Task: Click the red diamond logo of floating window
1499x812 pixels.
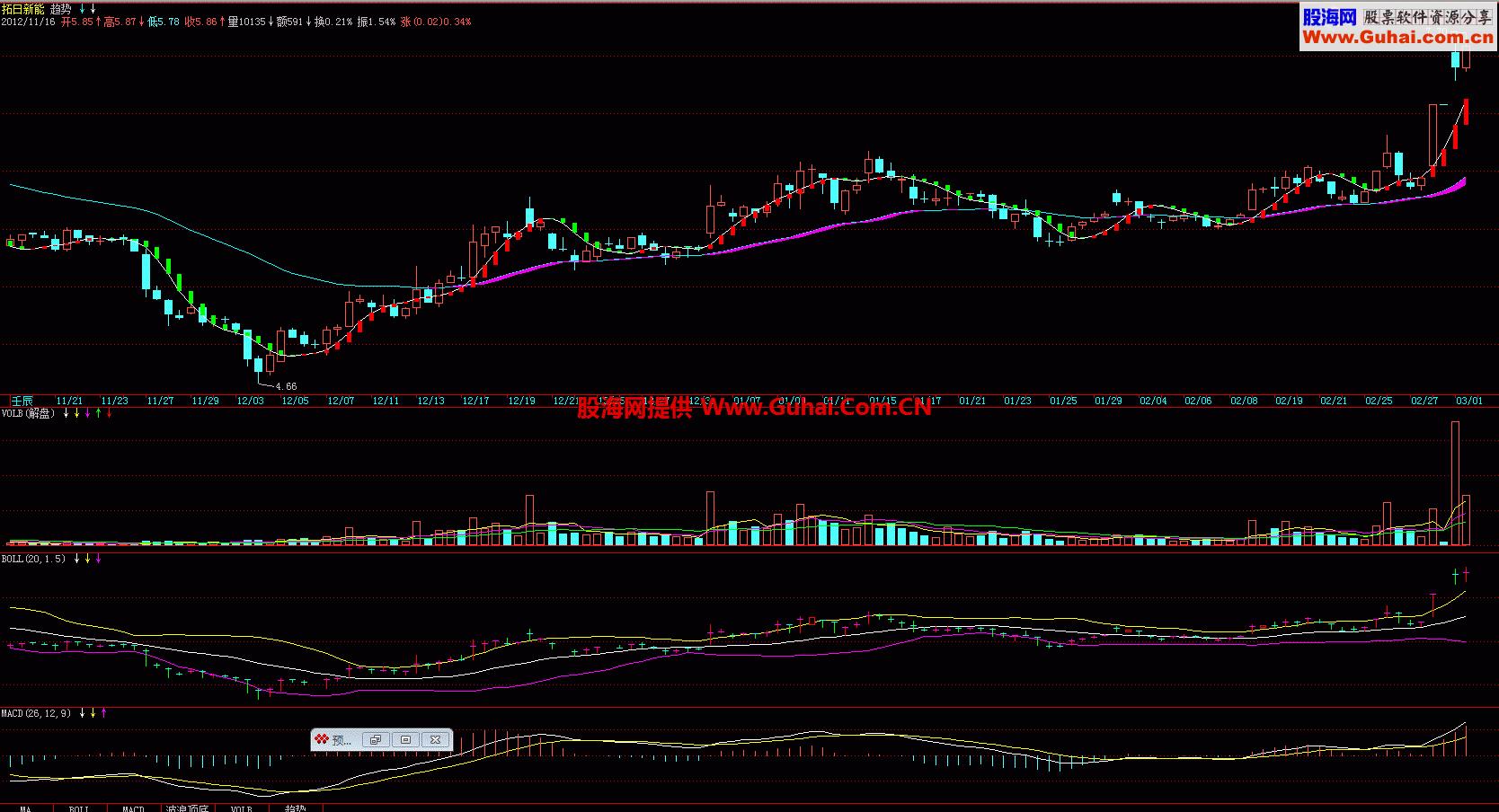Action: (x=322, y=740)
